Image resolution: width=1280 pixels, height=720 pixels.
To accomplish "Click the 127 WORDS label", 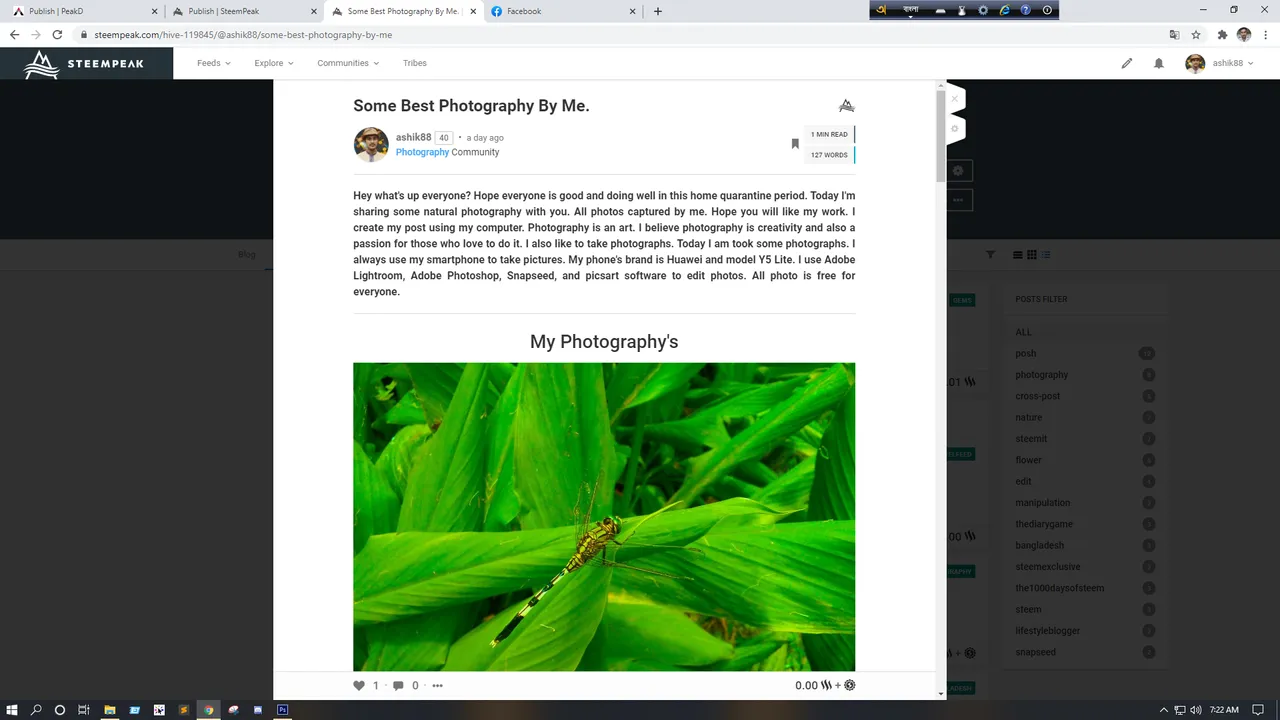I will click(829, 155).
